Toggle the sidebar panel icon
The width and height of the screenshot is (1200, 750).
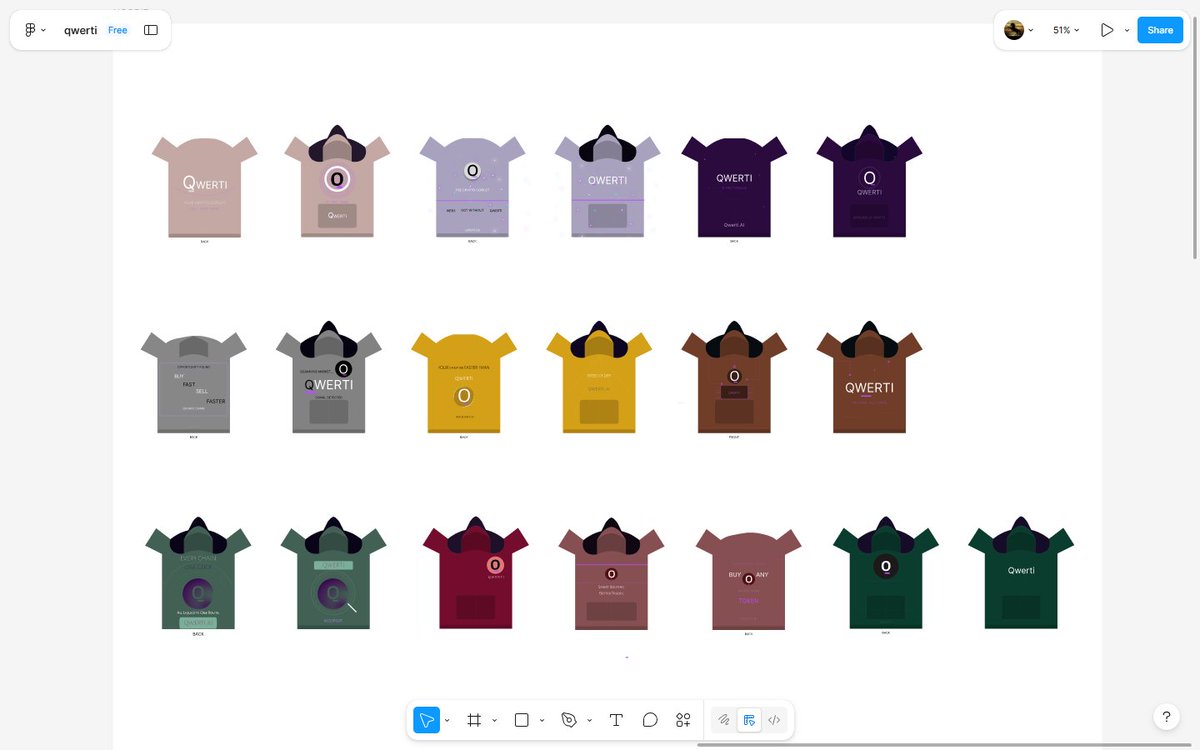click(x=151, y=30)
